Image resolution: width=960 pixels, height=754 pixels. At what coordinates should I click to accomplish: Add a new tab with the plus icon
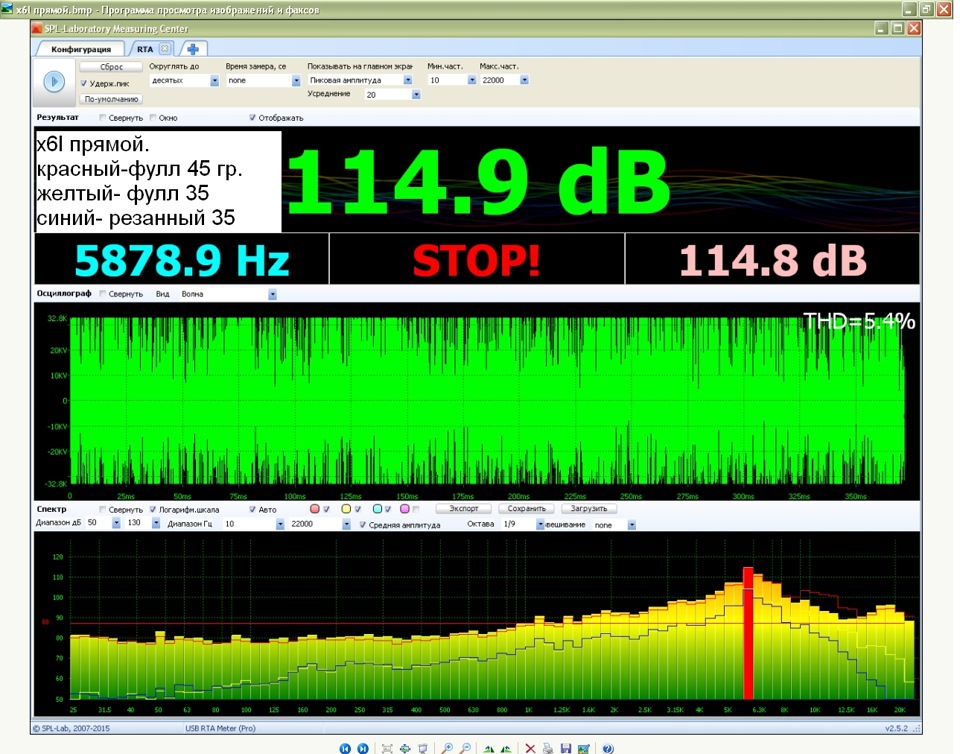pos(193,49)
